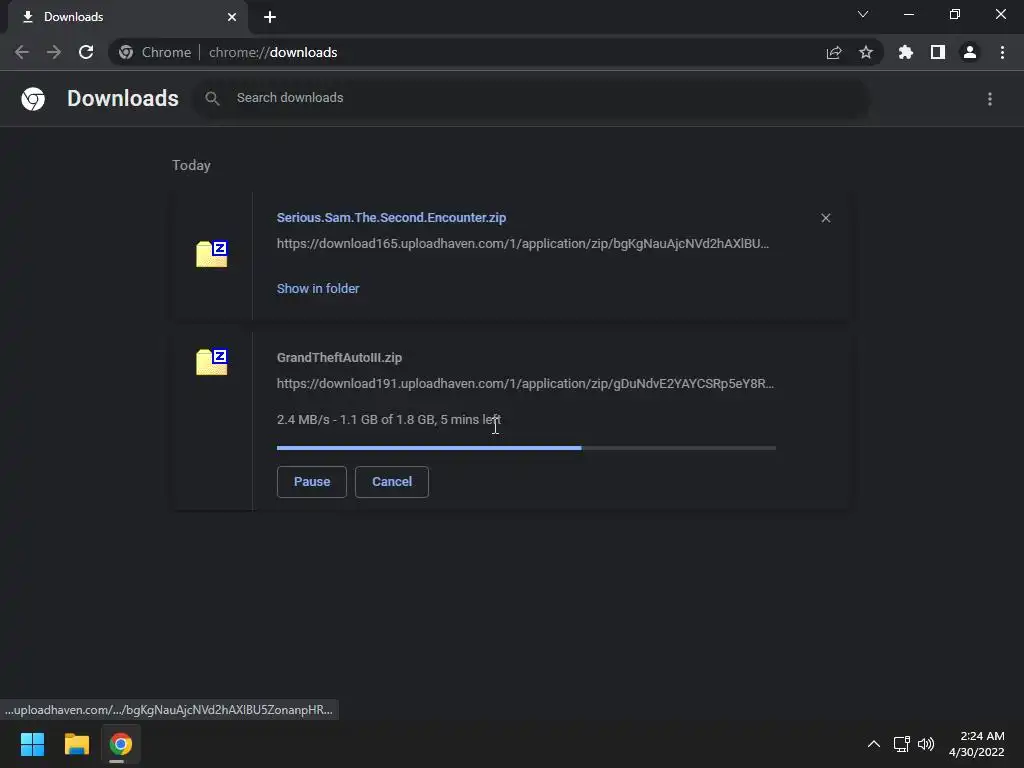Click the share page icon in address bar
This screenshot has width=1024, height=768.
coord(834,52)
